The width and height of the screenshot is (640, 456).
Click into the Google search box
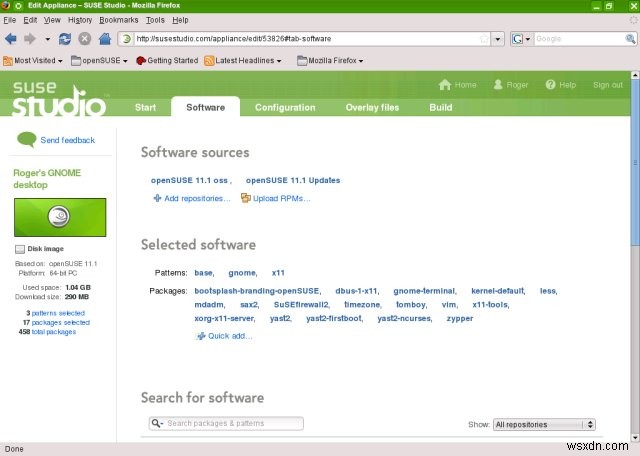(x=579, y=39)
